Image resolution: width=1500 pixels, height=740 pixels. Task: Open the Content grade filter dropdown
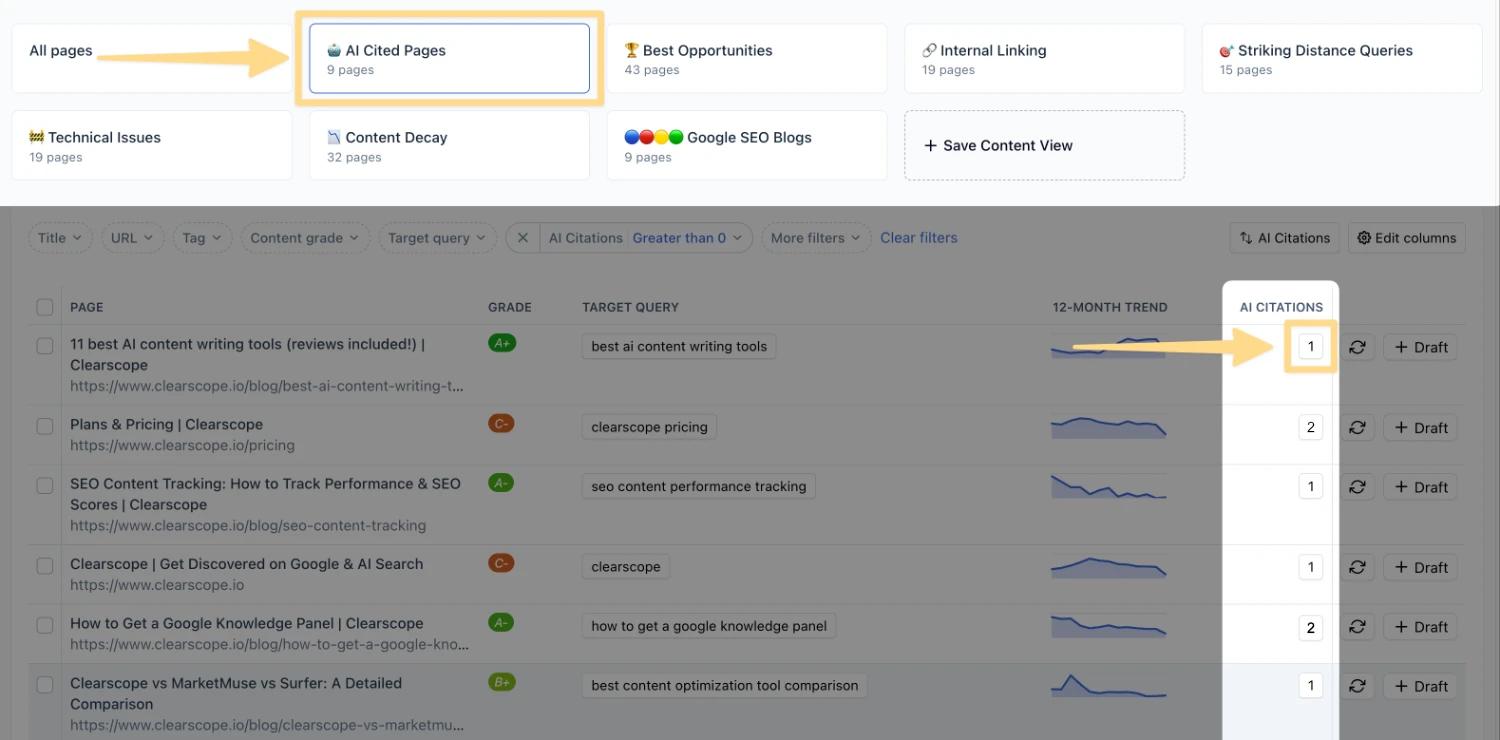point(305,238)
